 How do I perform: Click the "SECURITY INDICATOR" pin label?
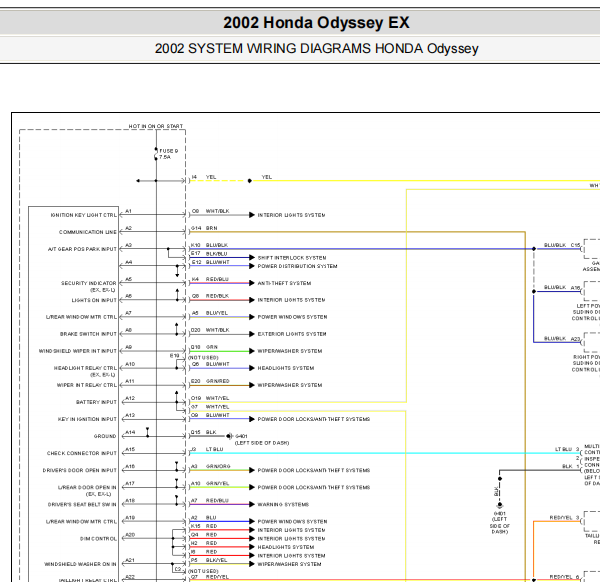(x=89, y=283)
